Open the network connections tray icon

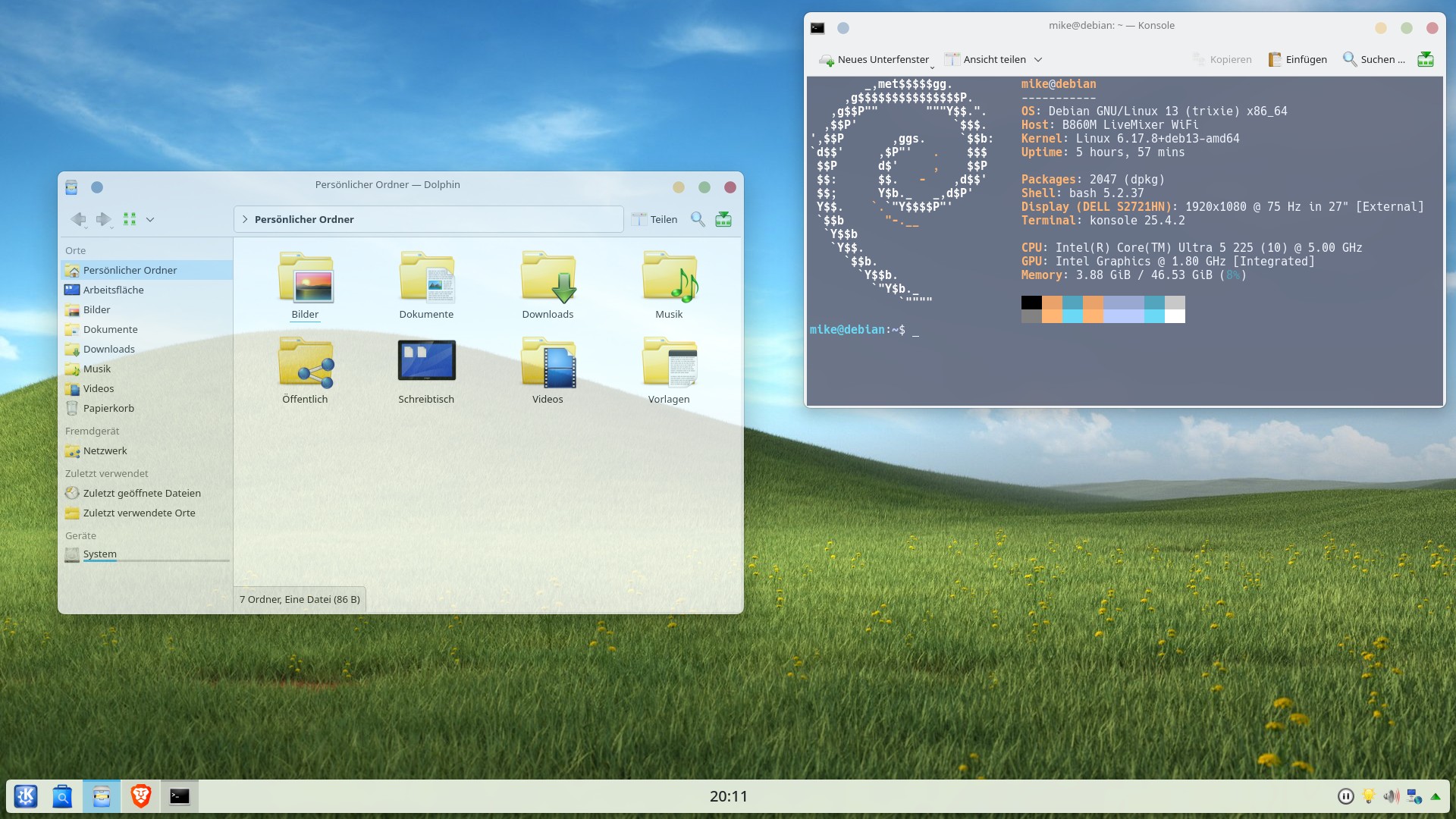coord(1414,796)
